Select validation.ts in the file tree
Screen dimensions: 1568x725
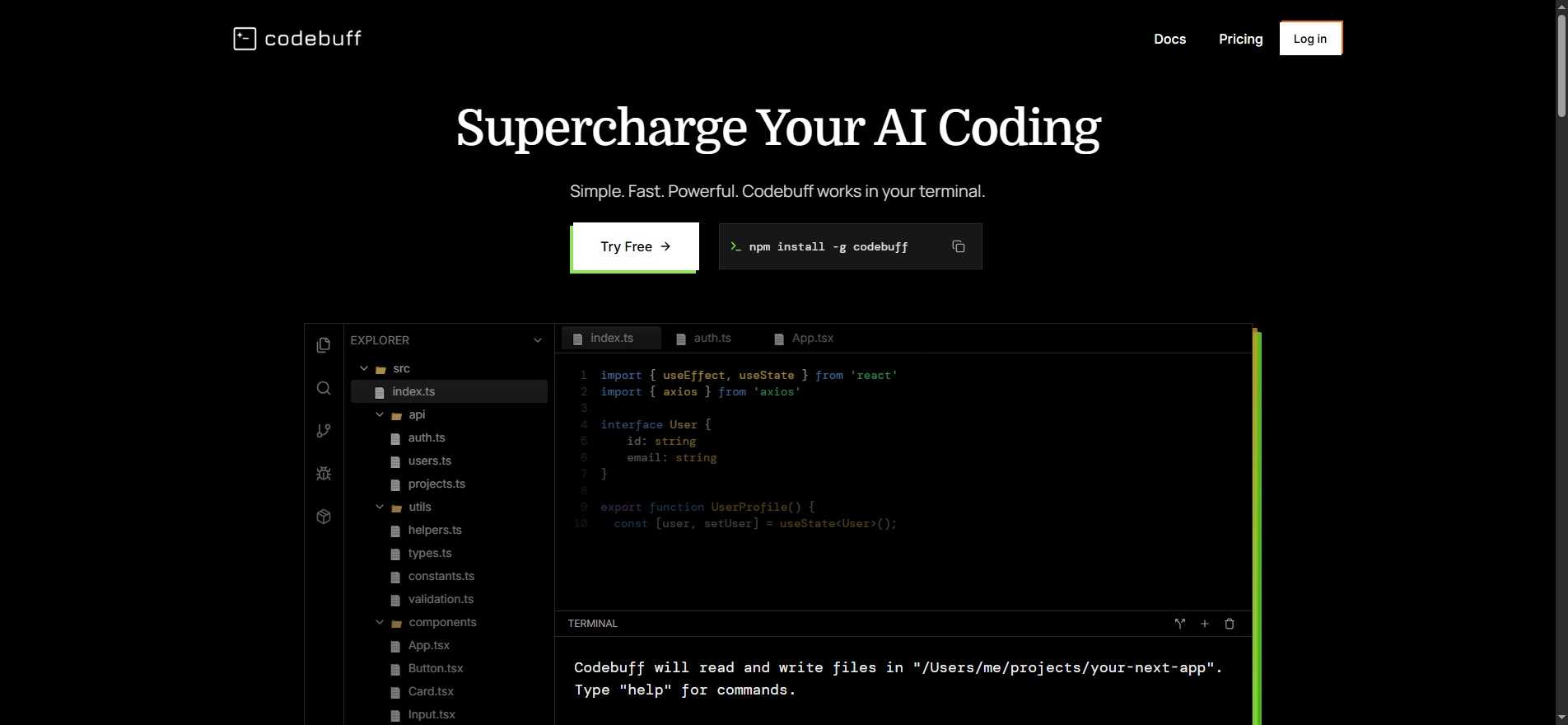(x=441, y=599)
